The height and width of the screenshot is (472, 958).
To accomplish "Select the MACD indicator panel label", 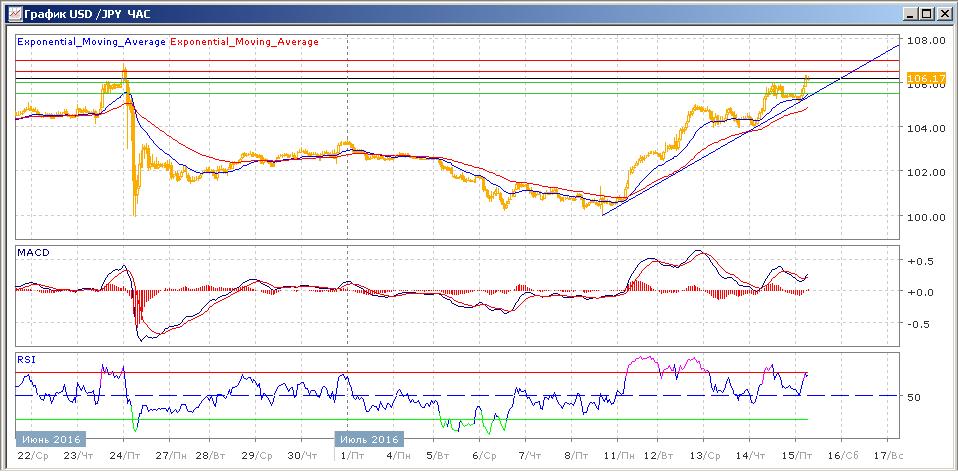I will [x=34, y=252].
